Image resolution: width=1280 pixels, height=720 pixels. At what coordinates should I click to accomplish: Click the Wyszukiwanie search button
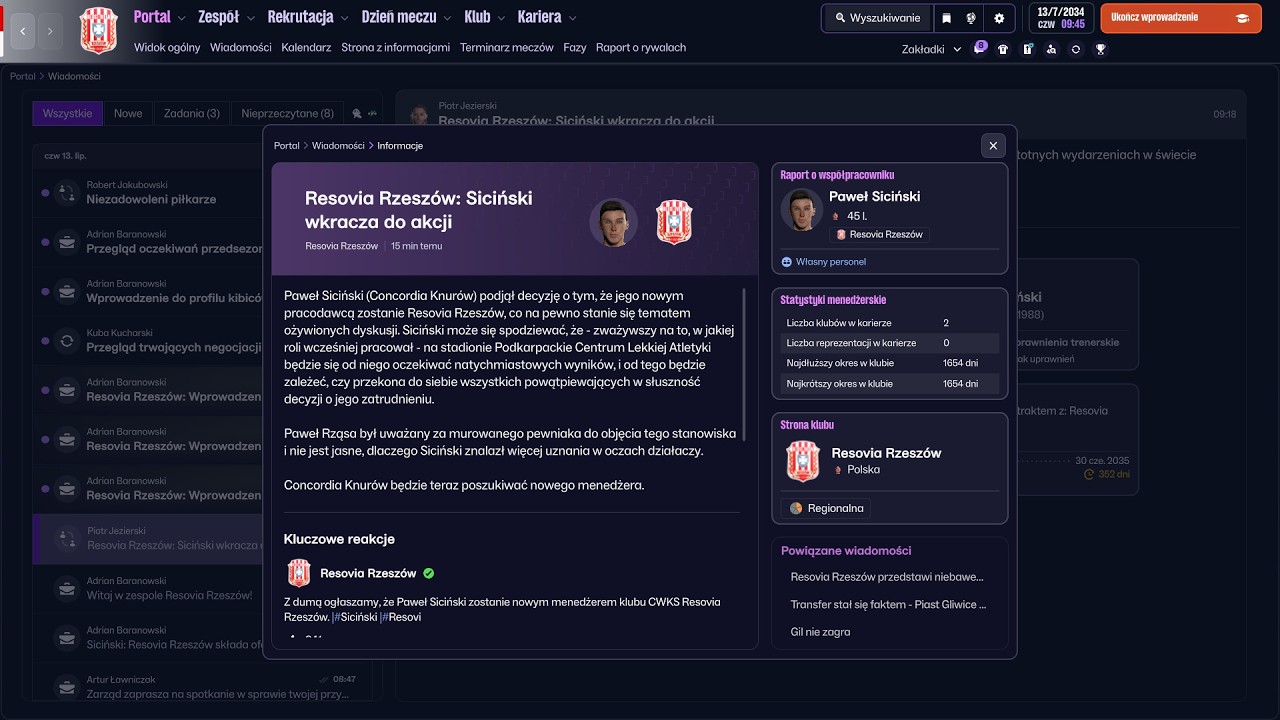point(877,18)
